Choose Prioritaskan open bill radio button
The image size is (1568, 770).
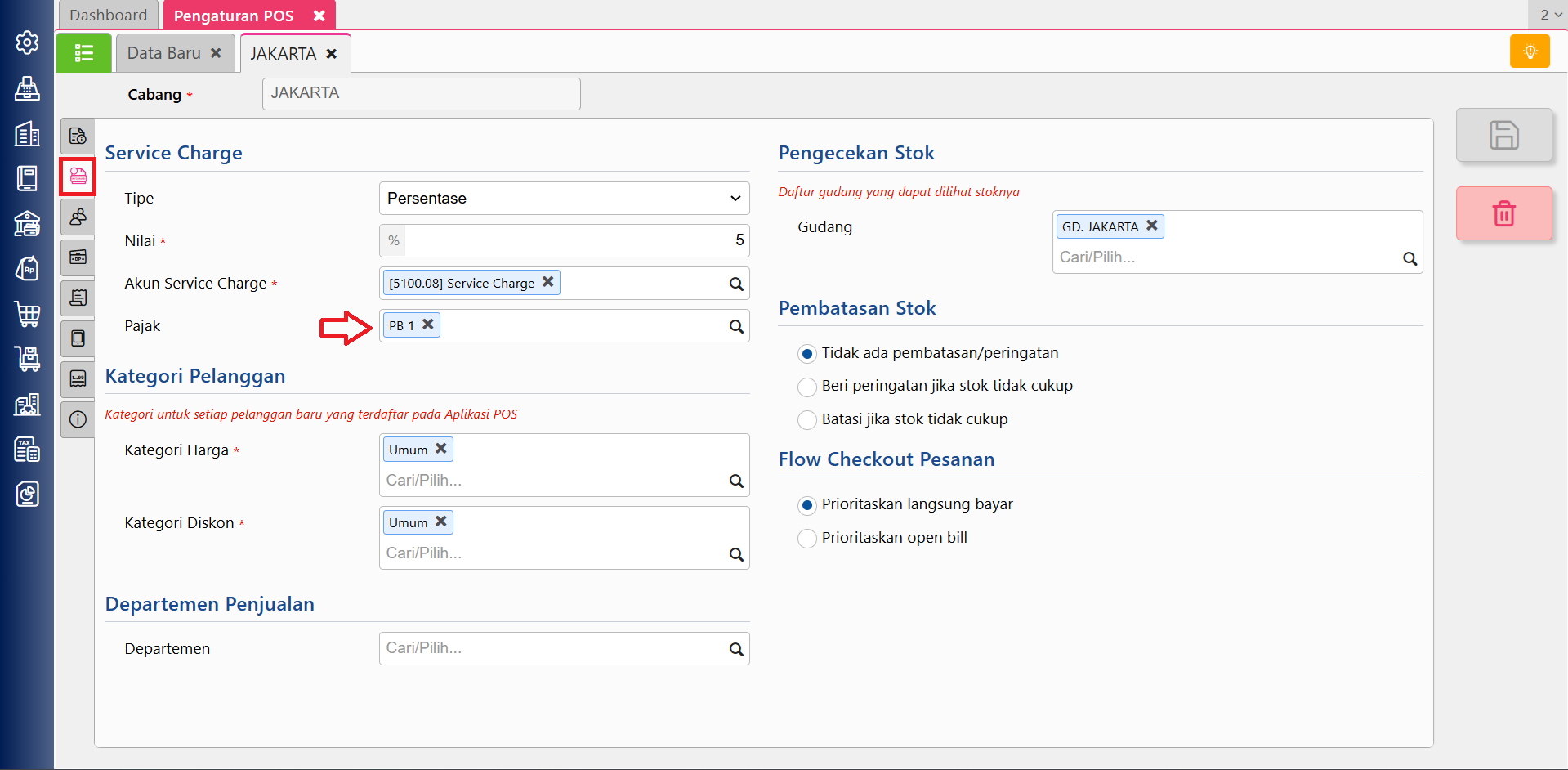tap(807, 539)
